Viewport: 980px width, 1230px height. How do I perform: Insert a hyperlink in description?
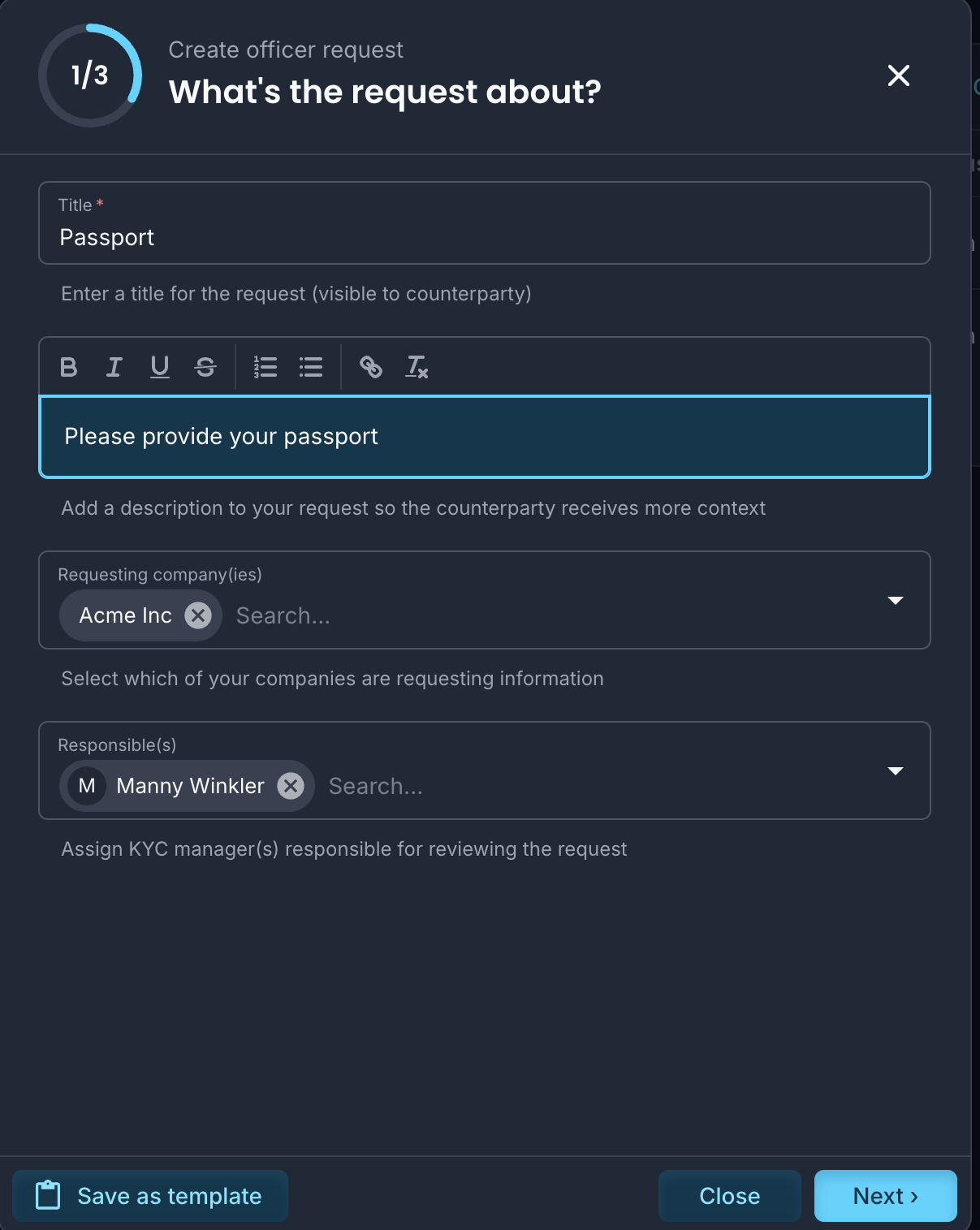tap(371, 367)
